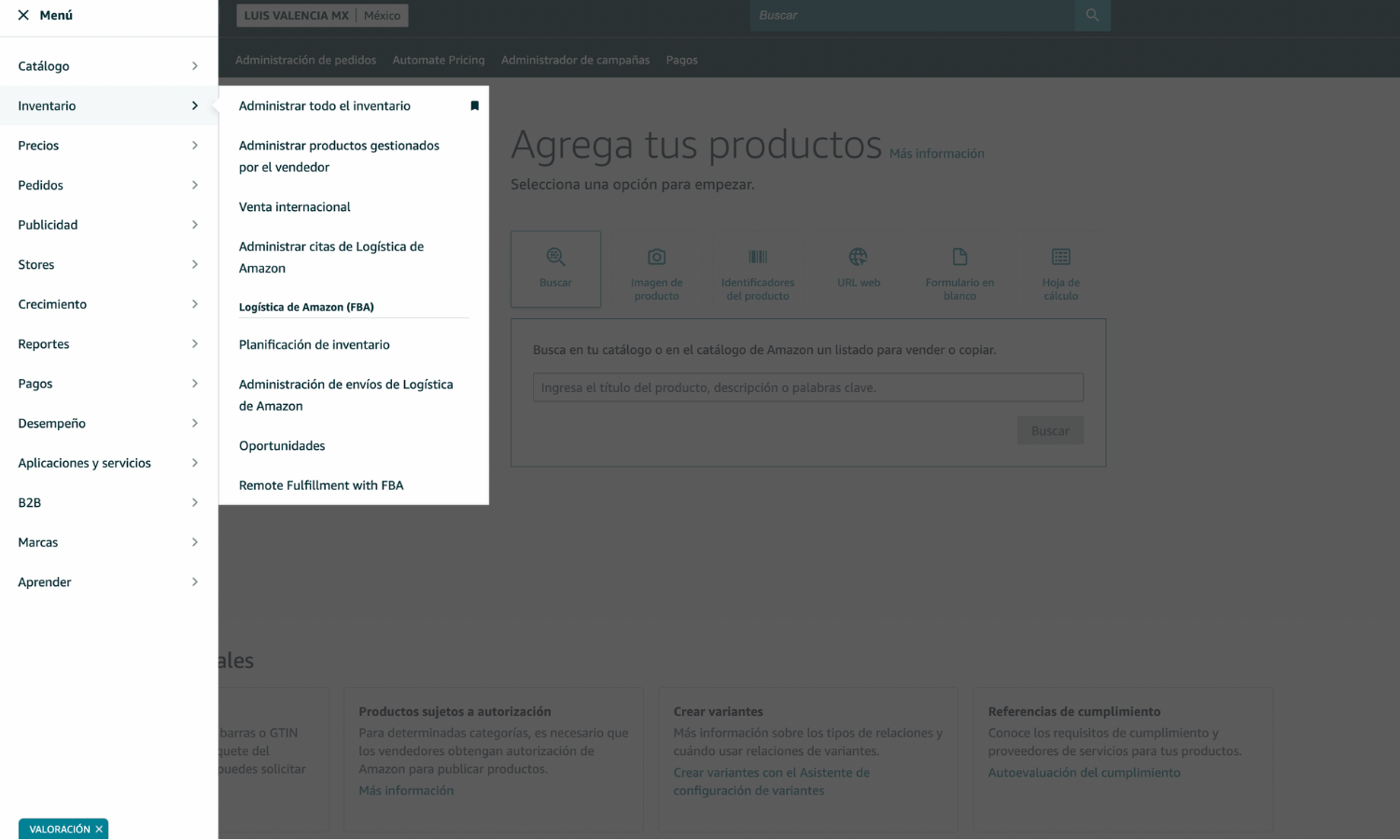1400x840 pixels.
Task: Open the Aprender menu item
Action: coord(109,581)
